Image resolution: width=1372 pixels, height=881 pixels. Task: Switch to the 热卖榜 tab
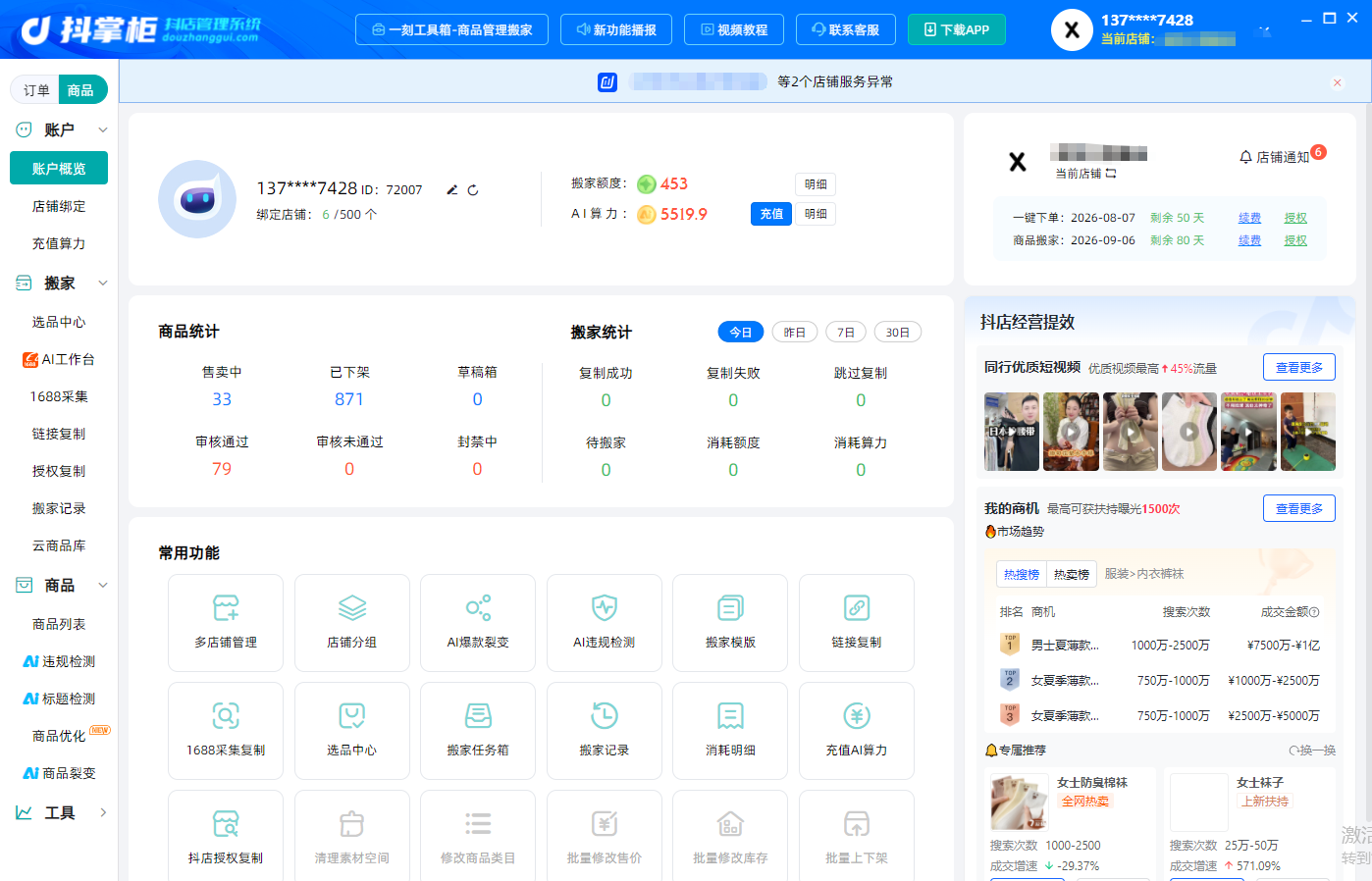click(1072, 574)
